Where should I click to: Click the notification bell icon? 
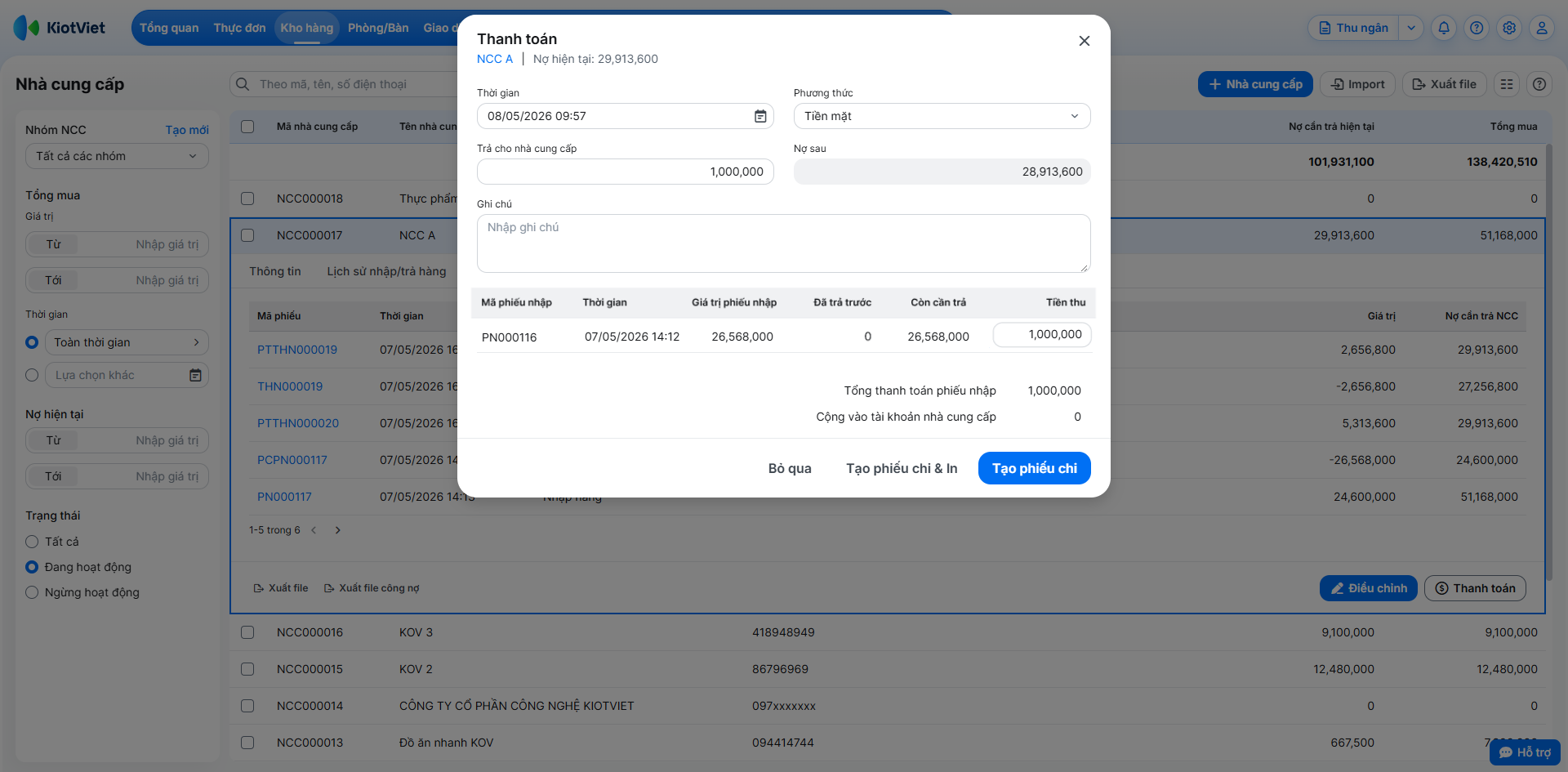tap(1444, 28)
